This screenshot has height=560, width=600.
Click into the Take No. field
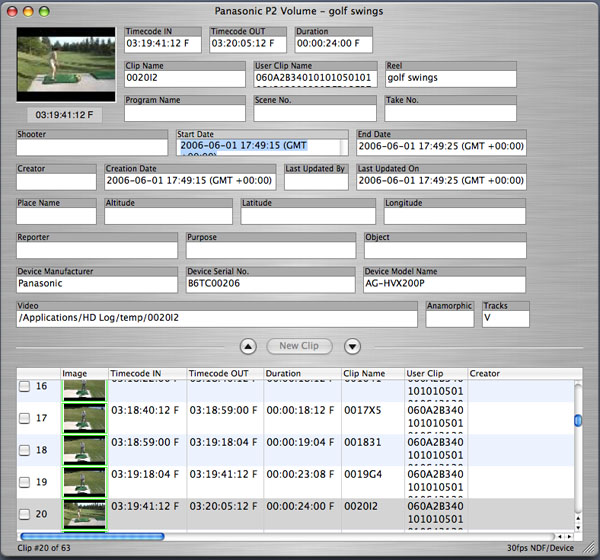(451, 113)
